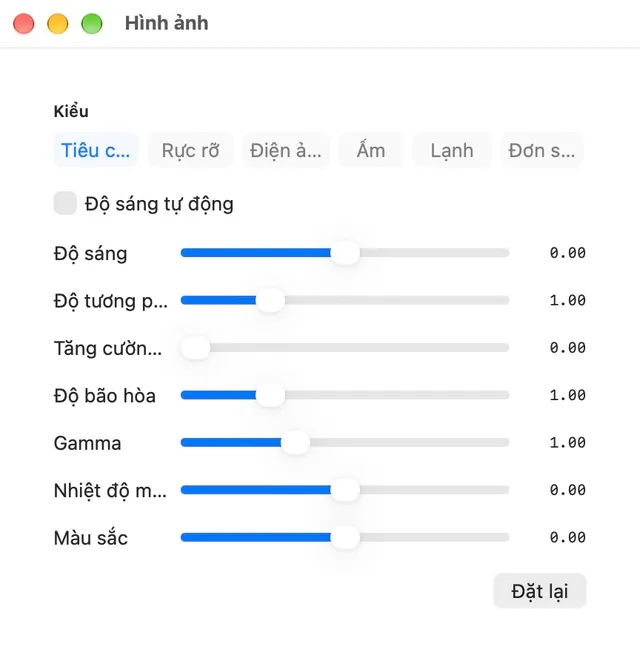The image size is (640, 661).
Task: Click the Gamma label
Action: 88,443
